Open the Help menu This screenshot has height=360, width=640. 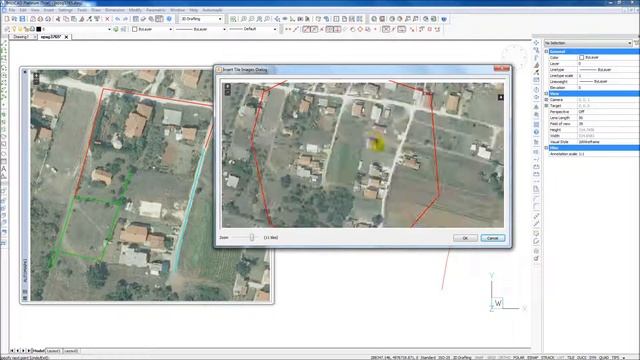194,10
